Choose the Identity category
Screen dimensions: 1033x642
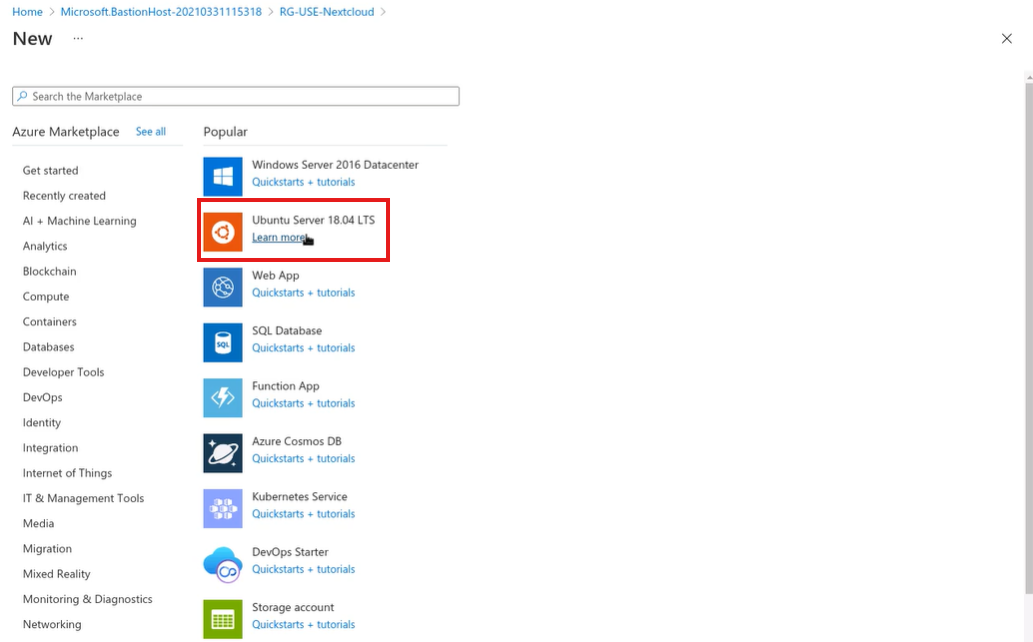tap(42, 423)
